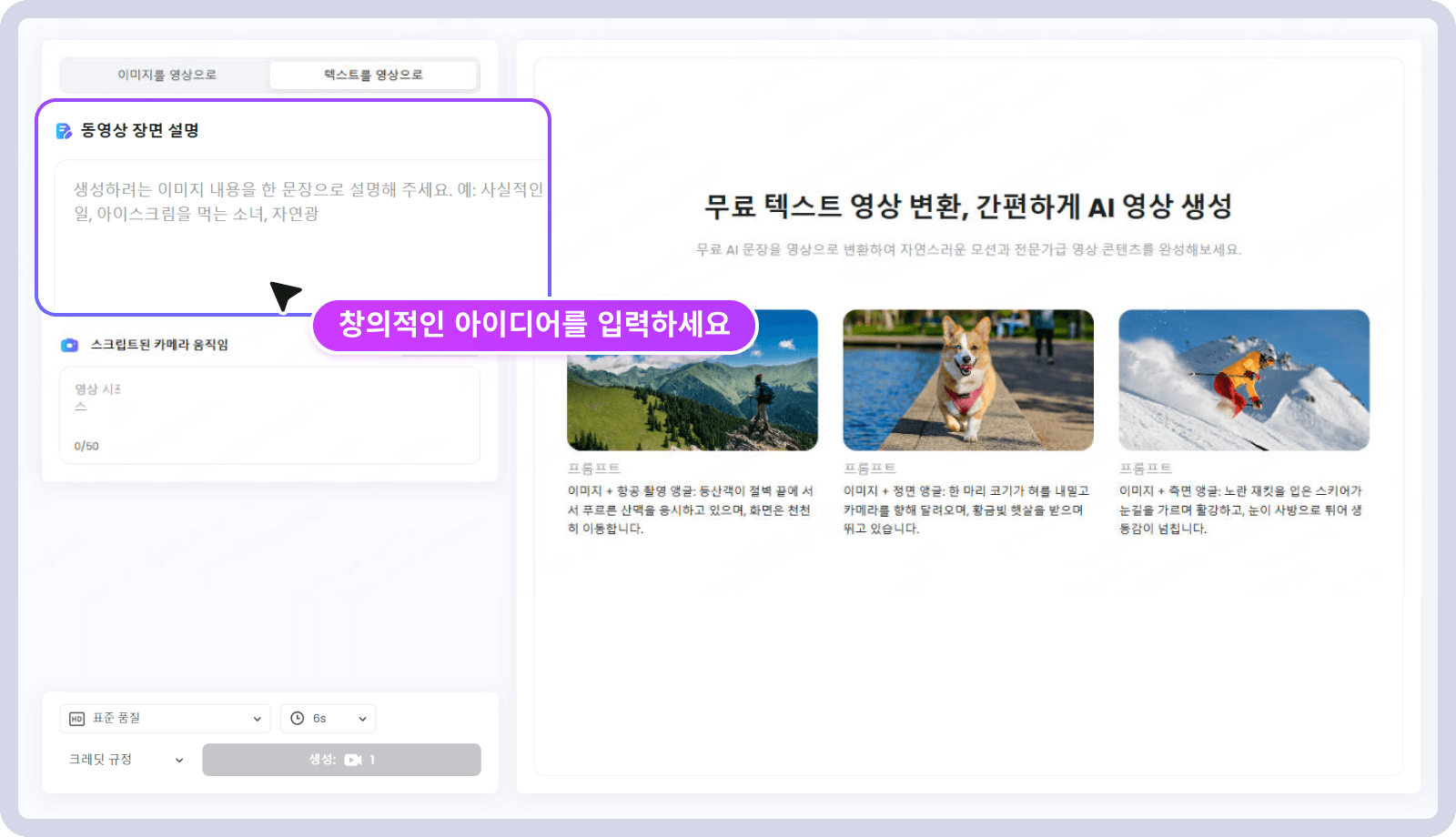Click the camera icon beside 스크립트된 카메라 움직임

tap(69, 345)
